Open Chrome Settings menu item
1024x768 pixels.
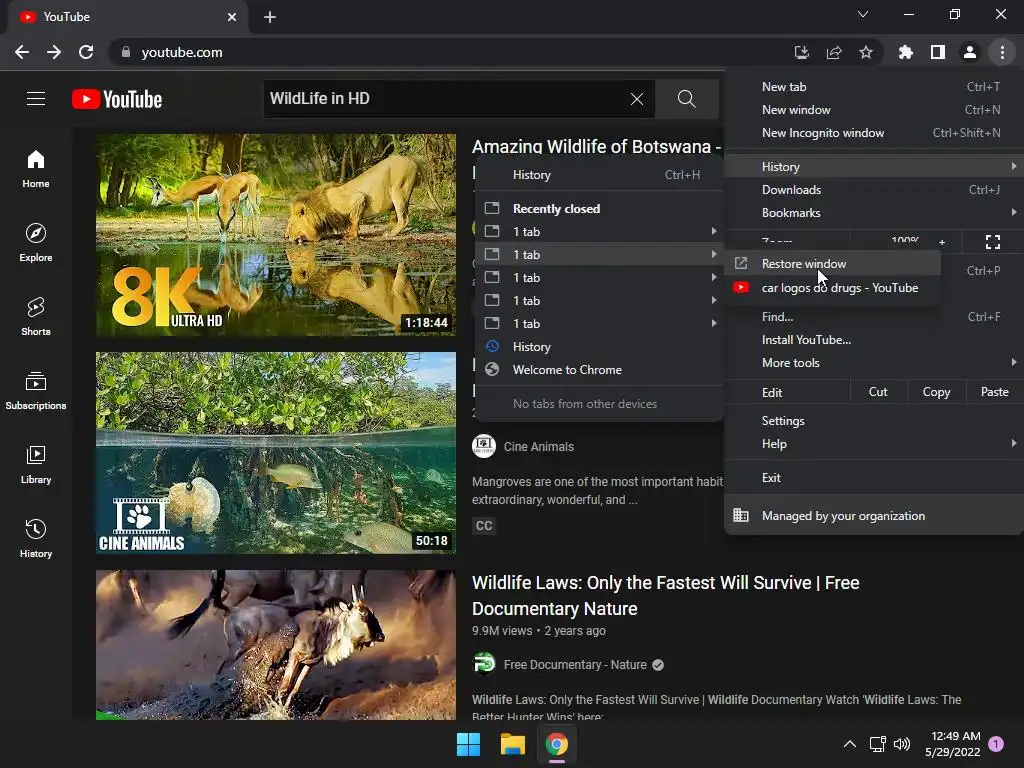click(x=874, y=421)
